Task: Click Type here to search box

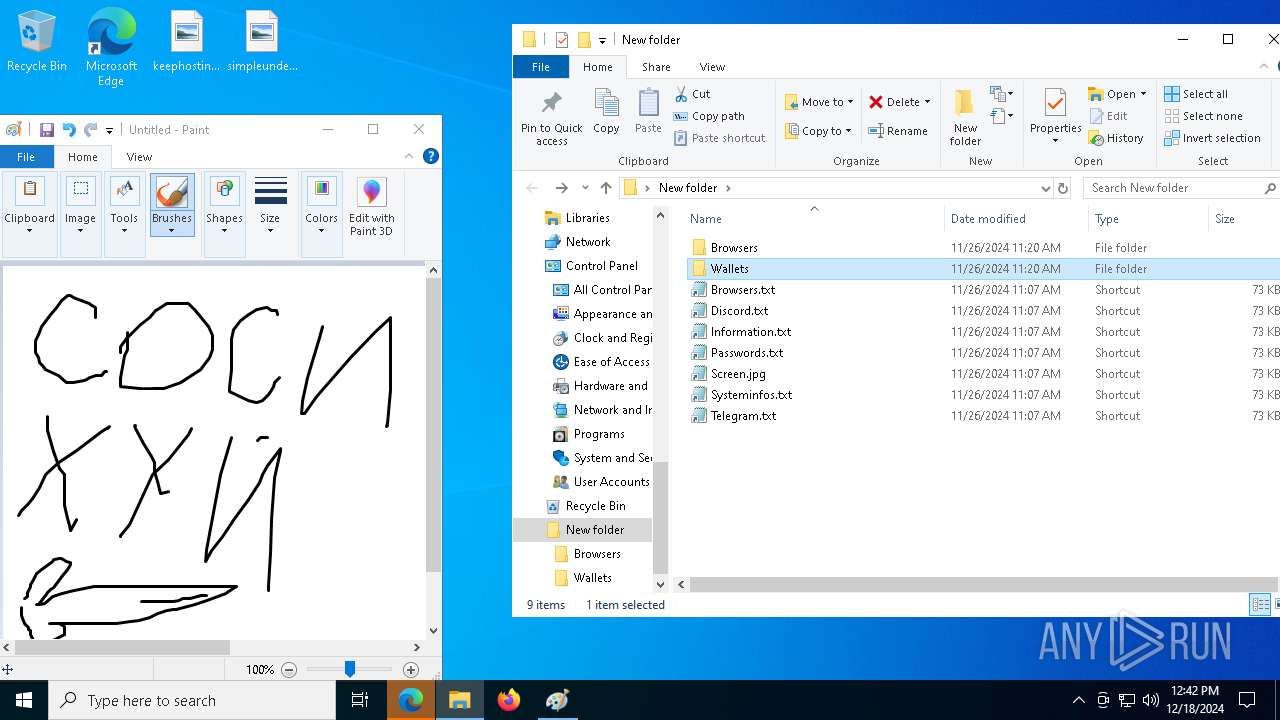Action: [192, 700]
